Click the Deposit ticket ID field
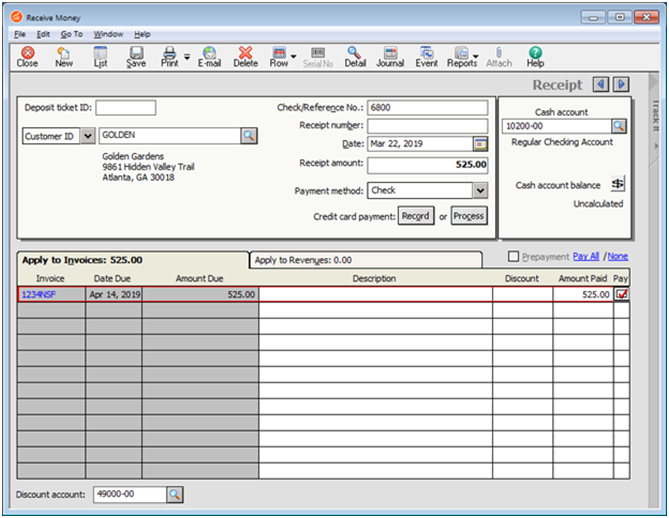 [x=126, y=108]
